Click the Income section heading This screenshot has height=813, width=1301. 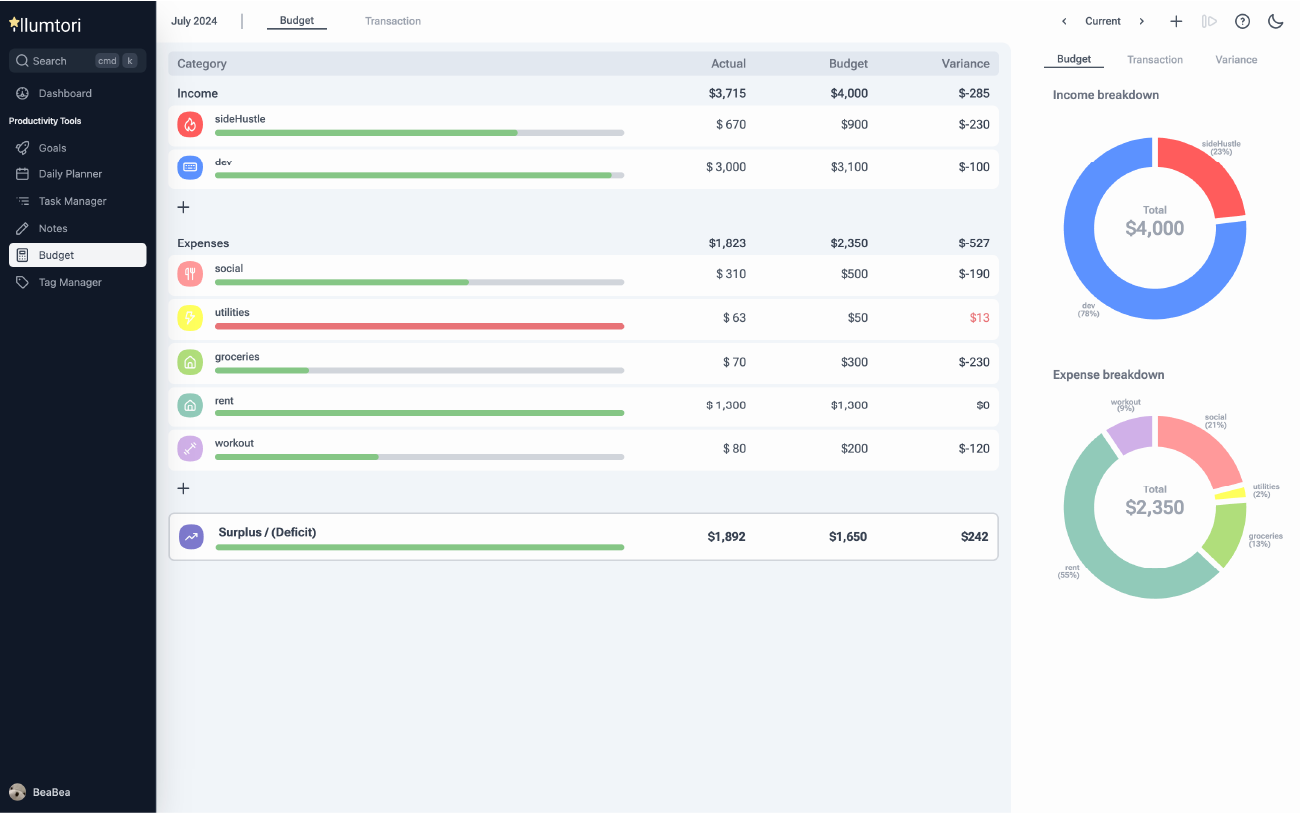[197, 94]
